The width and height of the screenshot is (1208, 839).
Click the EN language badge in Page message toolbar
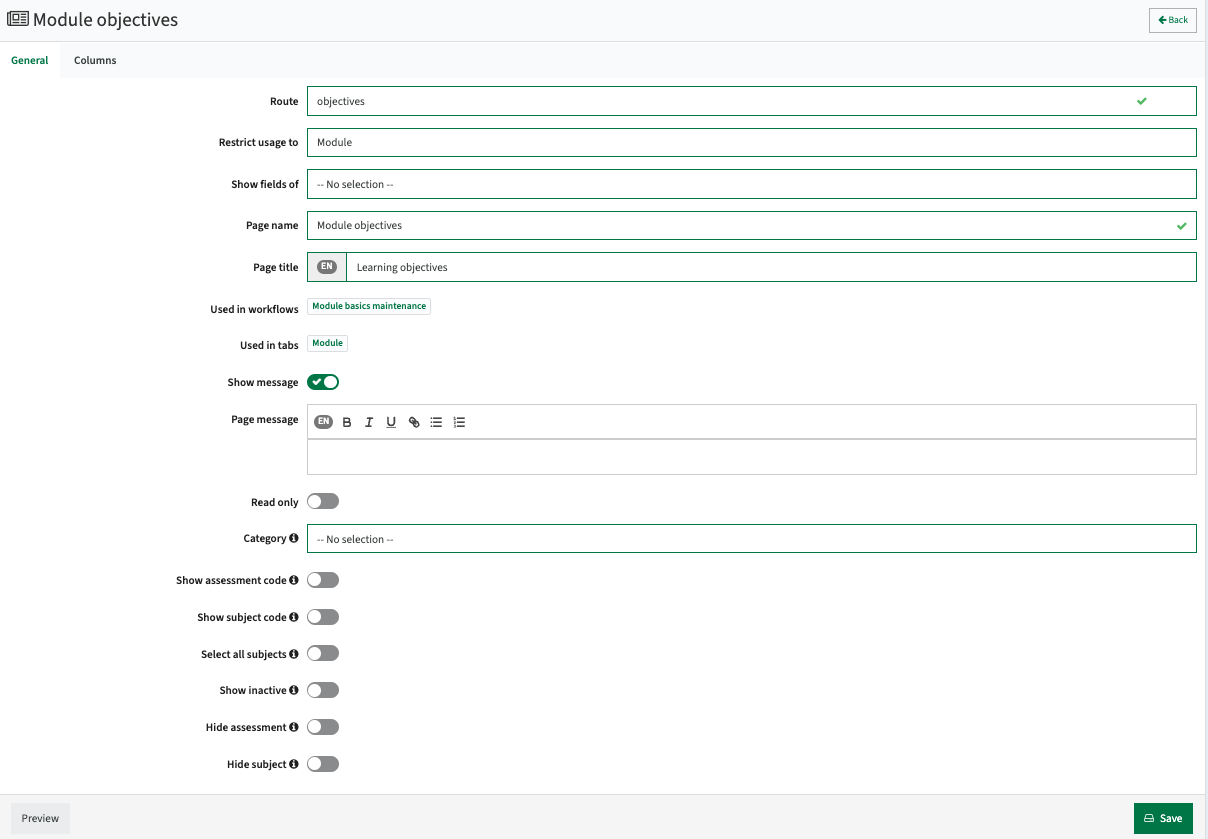[323, 422]
